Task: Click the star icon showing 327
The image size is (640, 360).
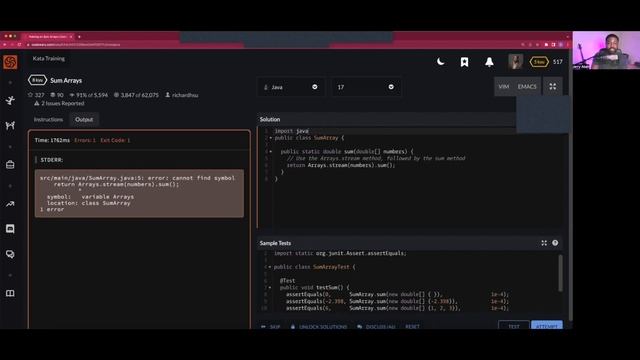Action: [30, 95]
